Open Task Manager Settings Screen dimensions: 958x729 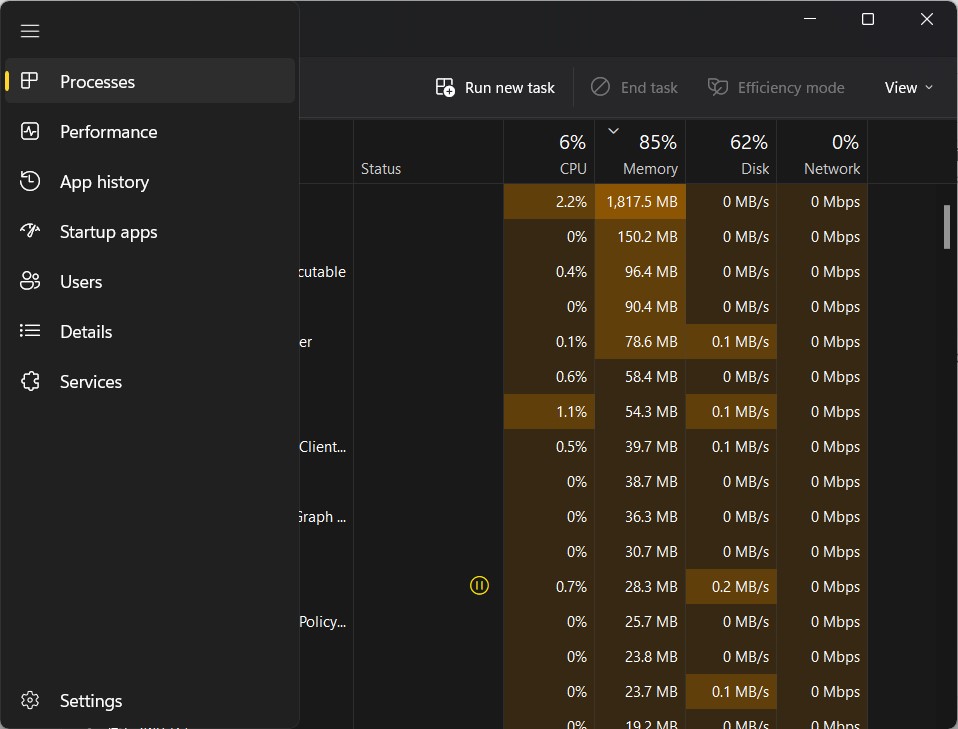[91, 700]
